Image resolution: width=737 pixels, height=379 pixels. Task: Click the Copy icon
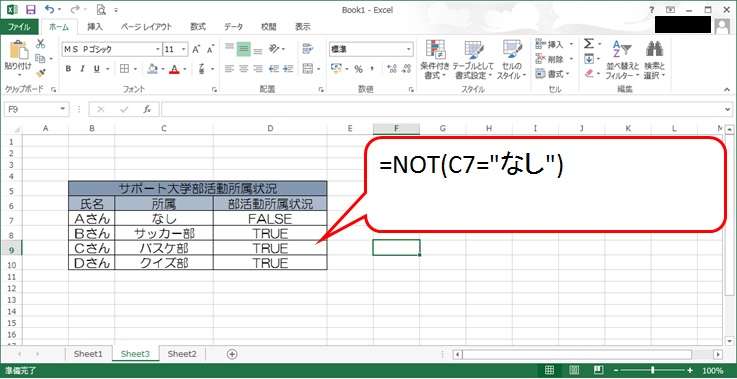pyautogui.click(x=40, y=59)
